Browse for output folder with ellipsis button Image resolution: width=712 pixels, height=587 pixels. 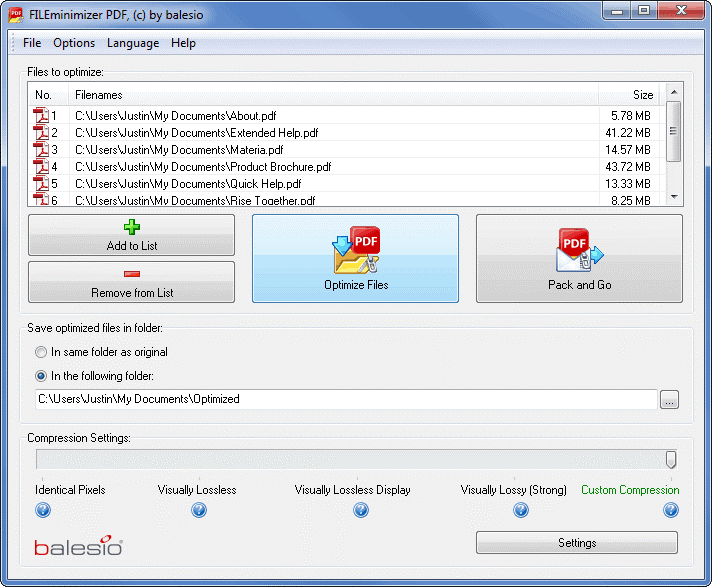tap(670, 399)
